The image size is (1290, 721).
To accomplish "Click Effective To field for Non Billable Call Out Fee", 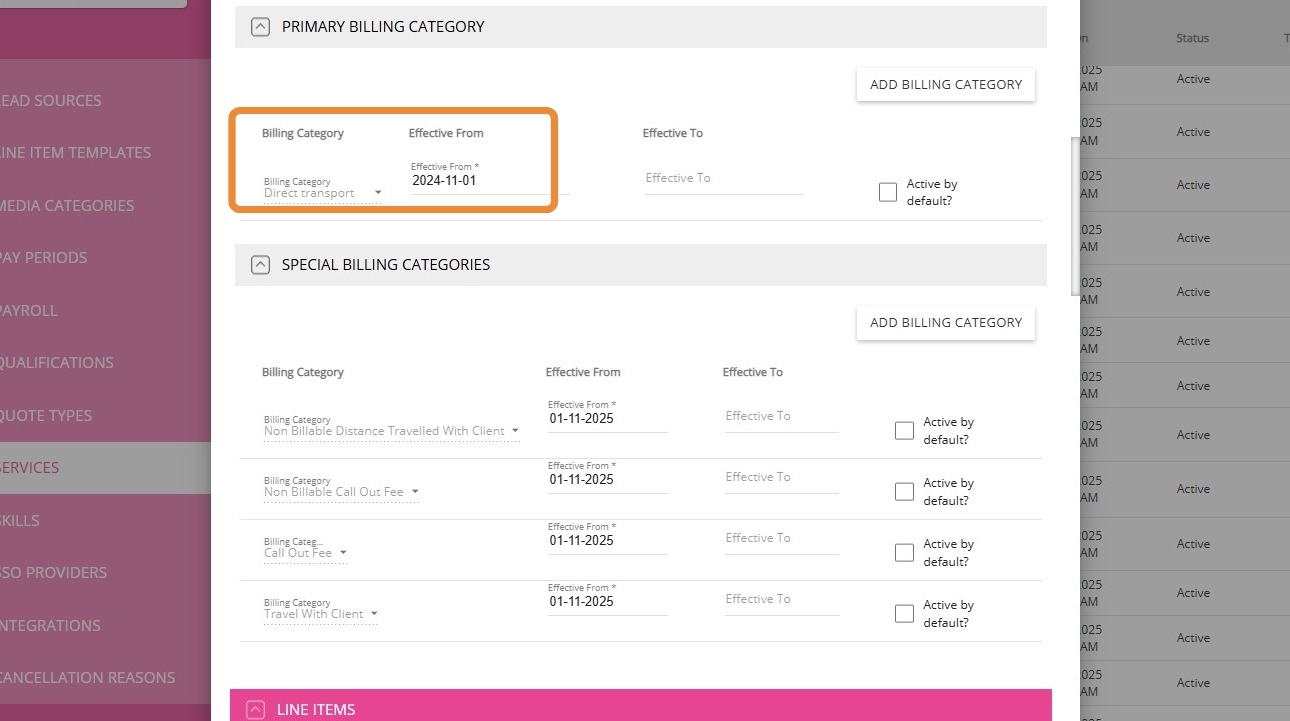I will point(781,478).
